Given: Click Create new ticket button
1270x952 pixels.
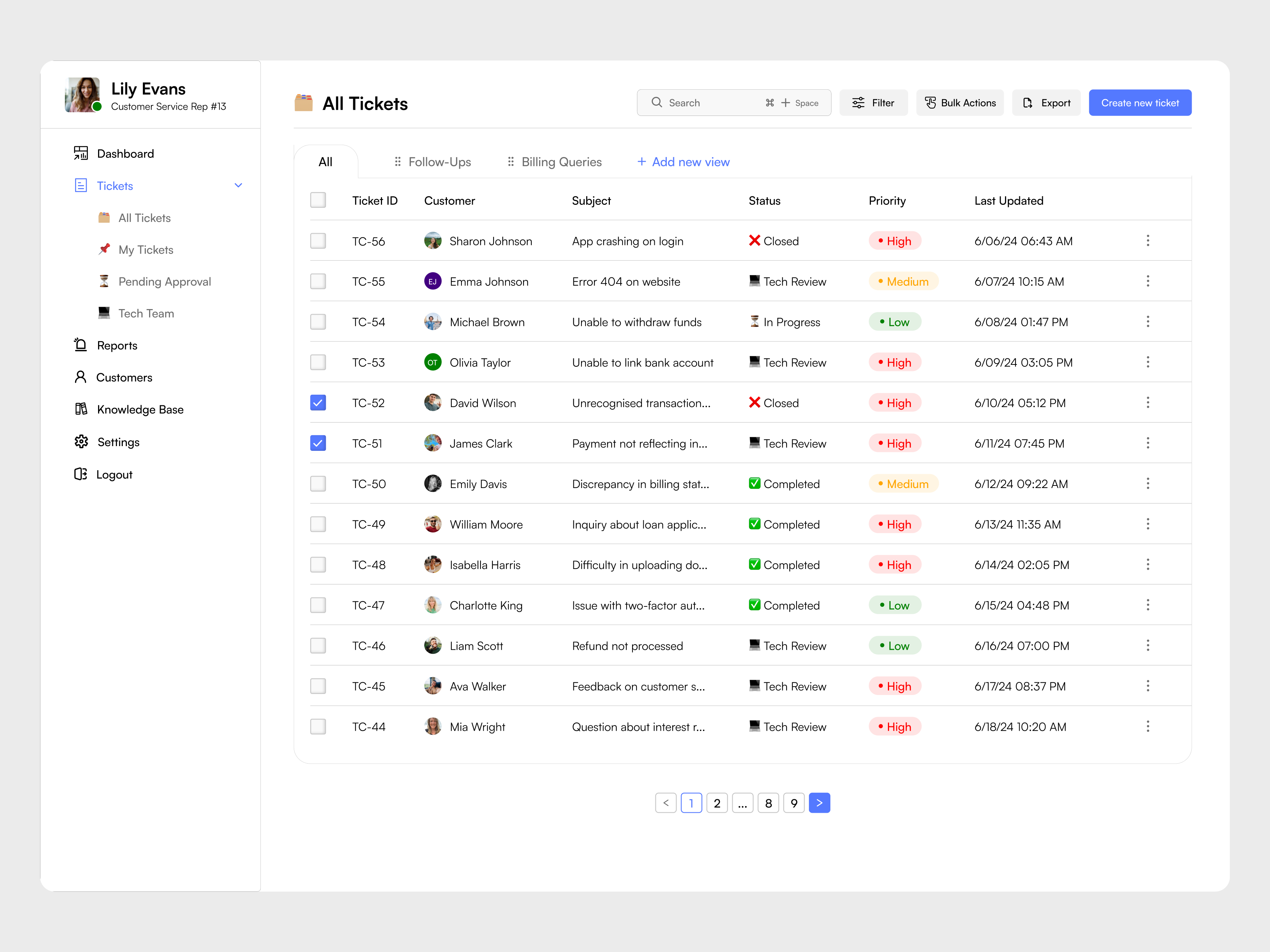Looking at the screenshot, I should pyautogui.click(x=1140, y=103).
